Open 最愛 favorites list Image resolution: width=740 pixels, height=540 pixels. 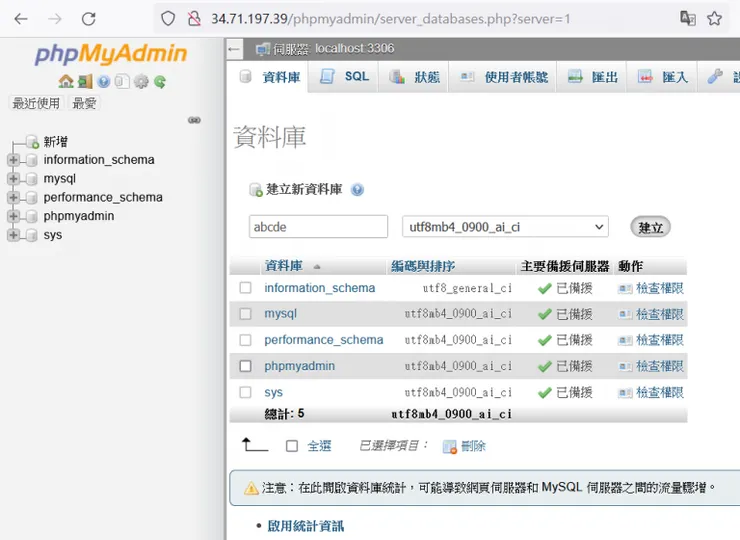[84, 103]
